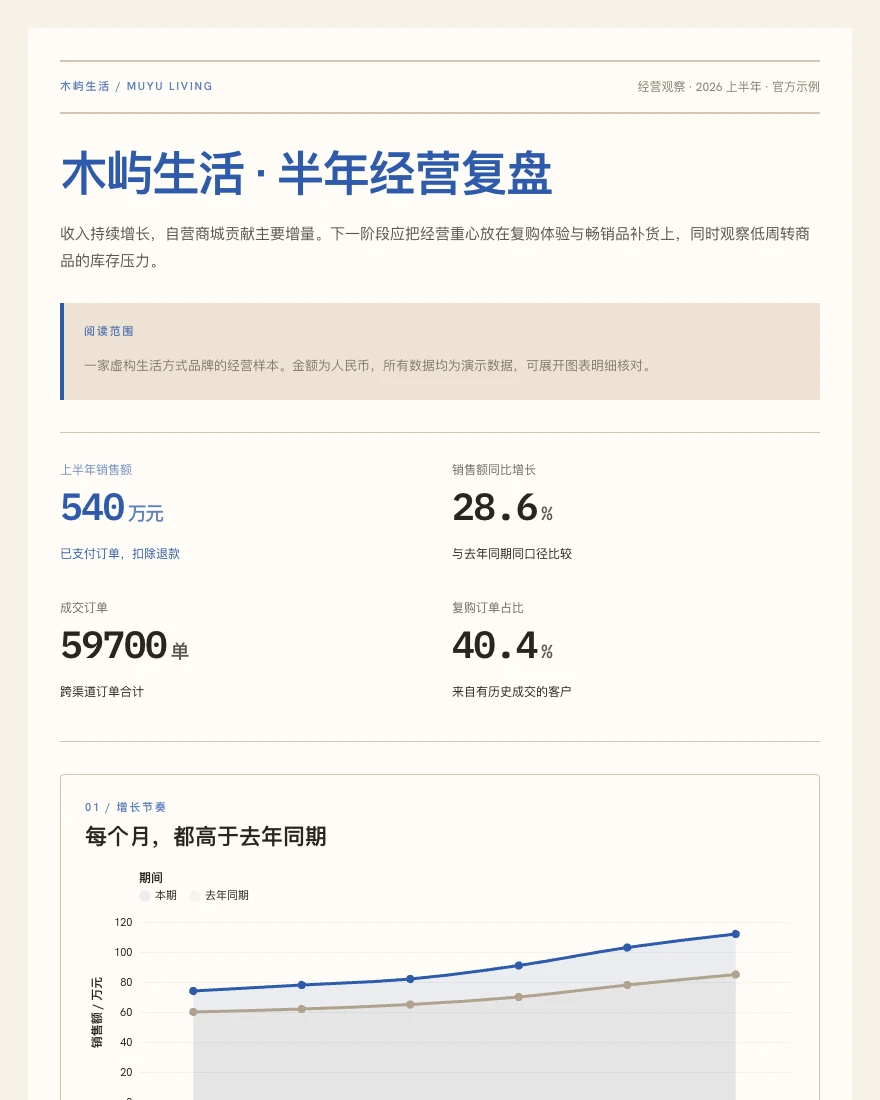Click the highest blue data point near 112
This screenshot has height=1100, width=880.
tap(735, 934)
